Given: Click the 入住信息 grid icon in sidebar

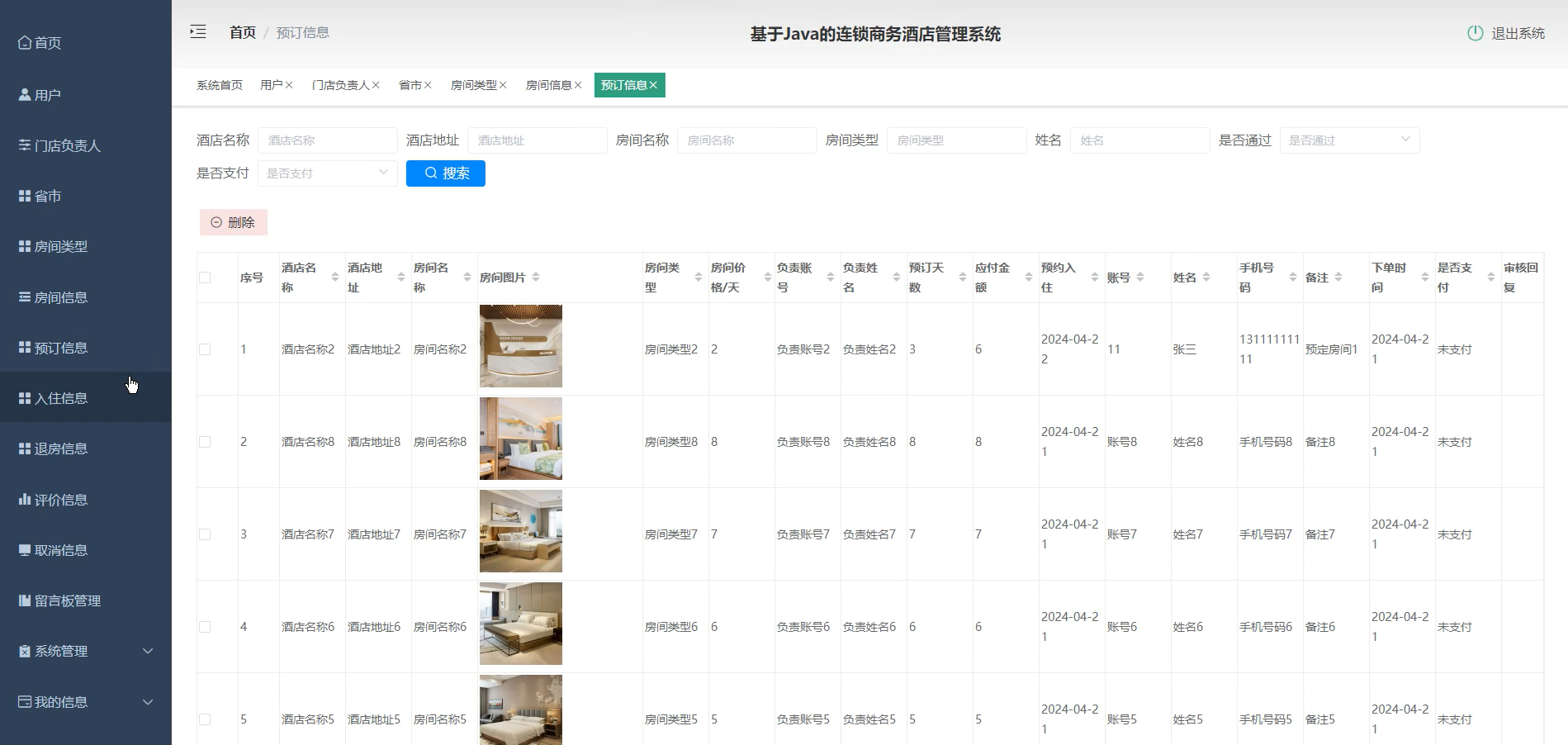Looking at the screenshot, I should [x=25, y=398].
